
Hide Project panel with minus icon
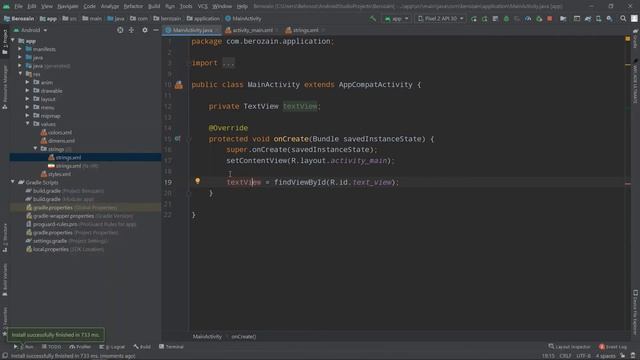coord(156,30)
